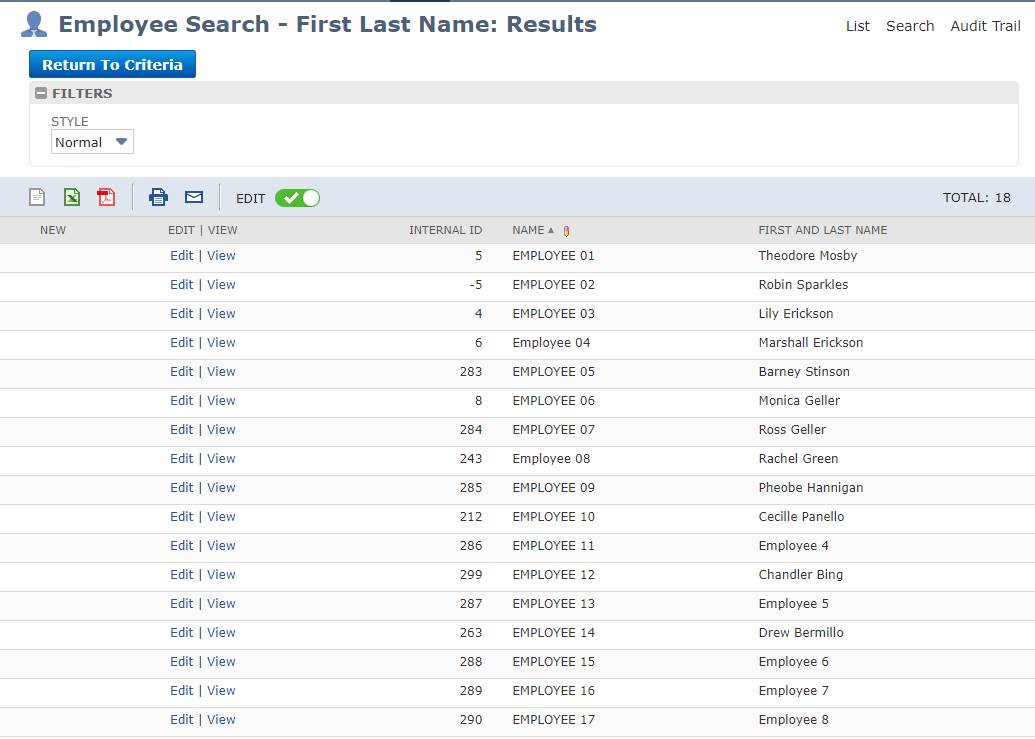Screen dimensions: 1035x739
Task: View the EMPLOYEE 11 record
Action: pos(221,546)
